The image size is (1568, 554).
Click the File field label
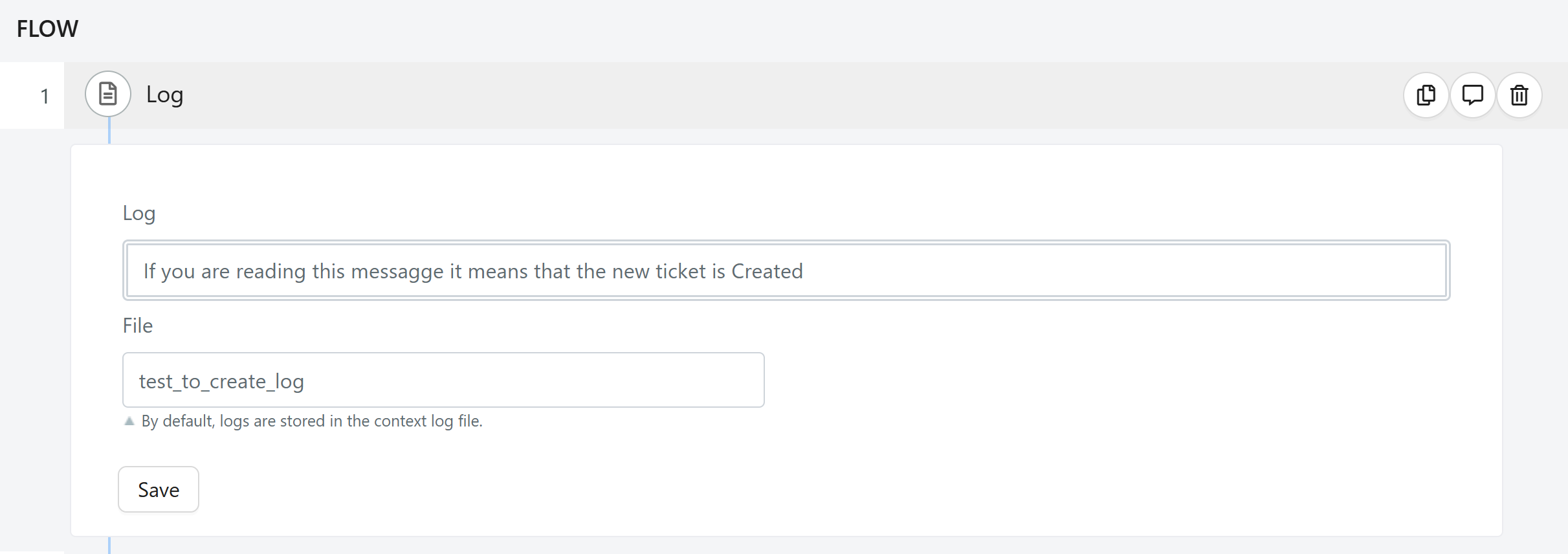(x=138, y=326)
